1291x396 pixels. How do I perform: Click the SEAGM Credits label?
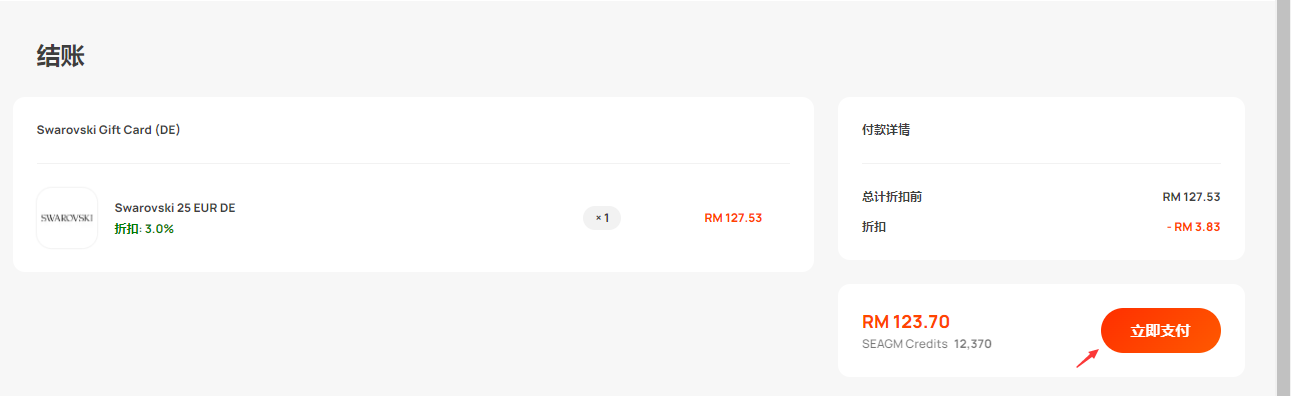(905, 344)
